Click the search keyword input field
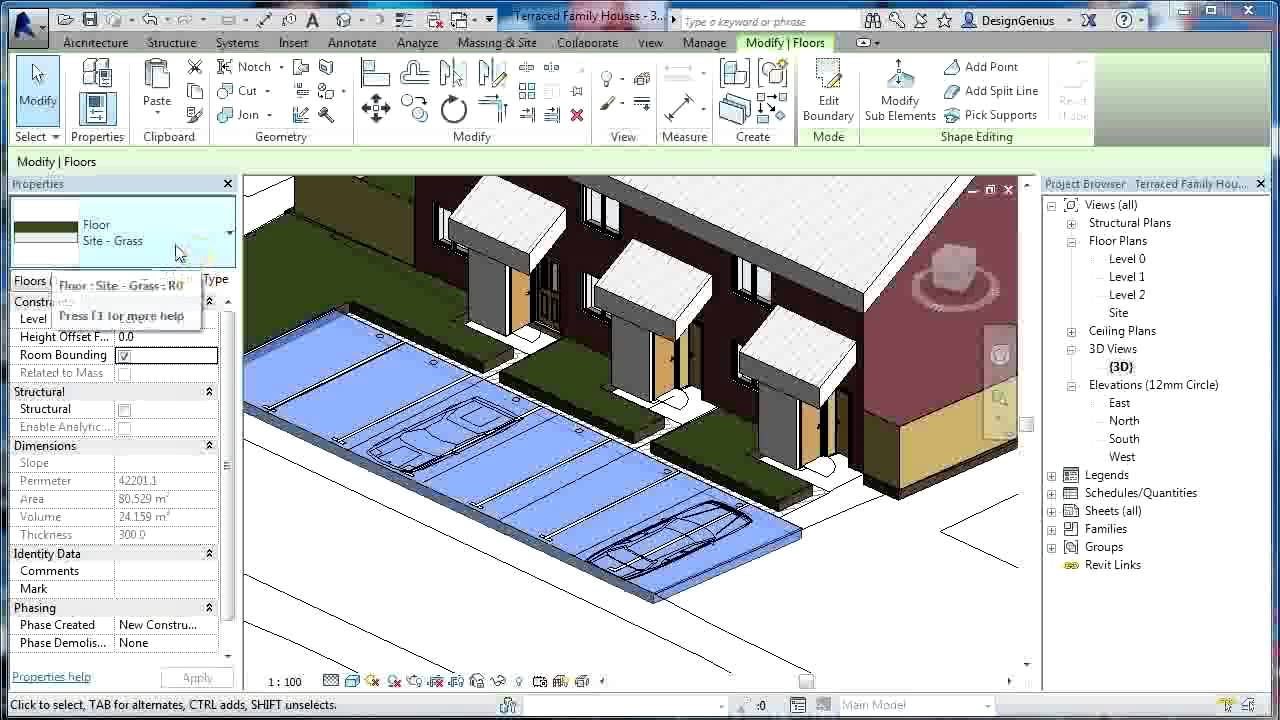 (x=768, y=21)
